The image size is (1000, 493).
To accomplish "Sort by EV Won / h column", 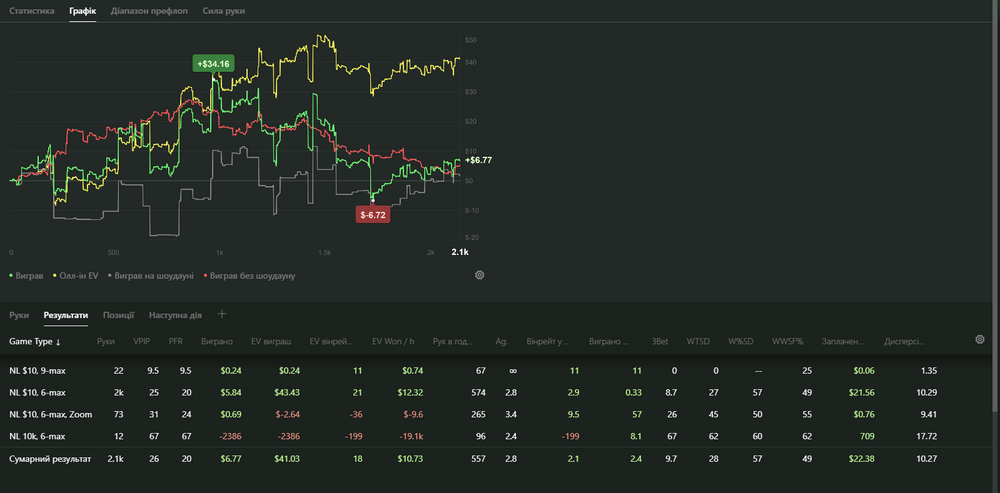I will [x=392, y=341].
